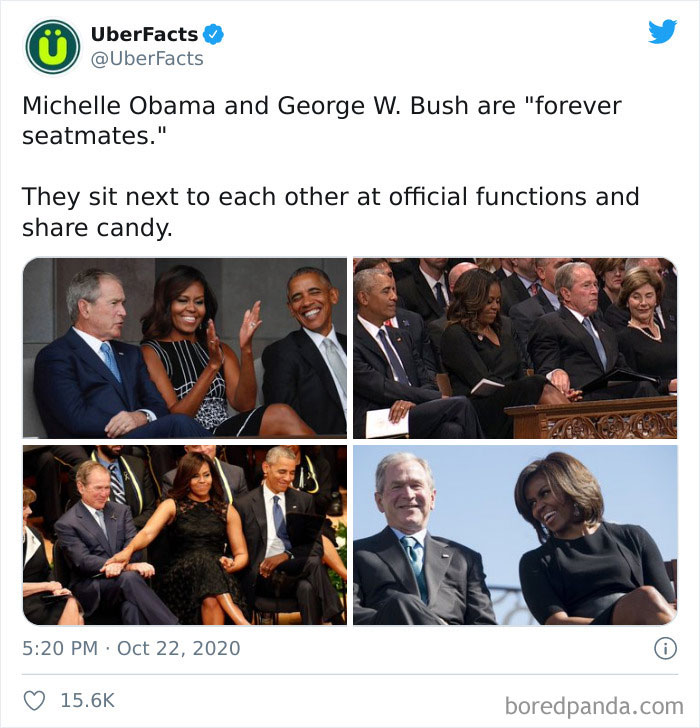Open the UberFacts display name link
The image size is (700, 728).
pyautogui.click(x=144, y=34)
